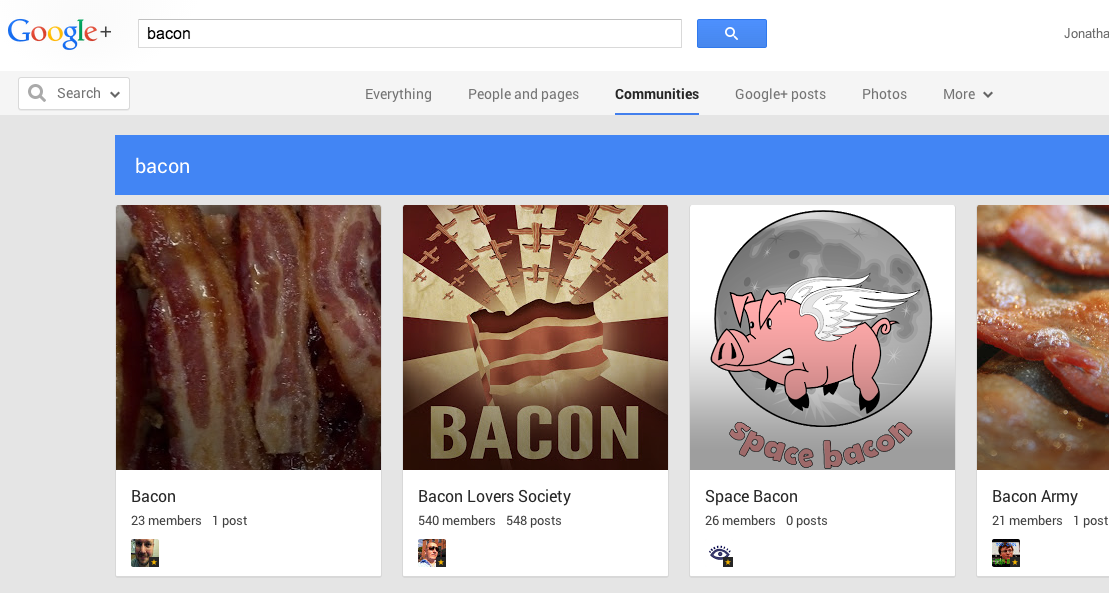The width and height of the screenshot is (1109, 593).
Task: Expand the Search dropdown arrow
Action: [115, 94]
